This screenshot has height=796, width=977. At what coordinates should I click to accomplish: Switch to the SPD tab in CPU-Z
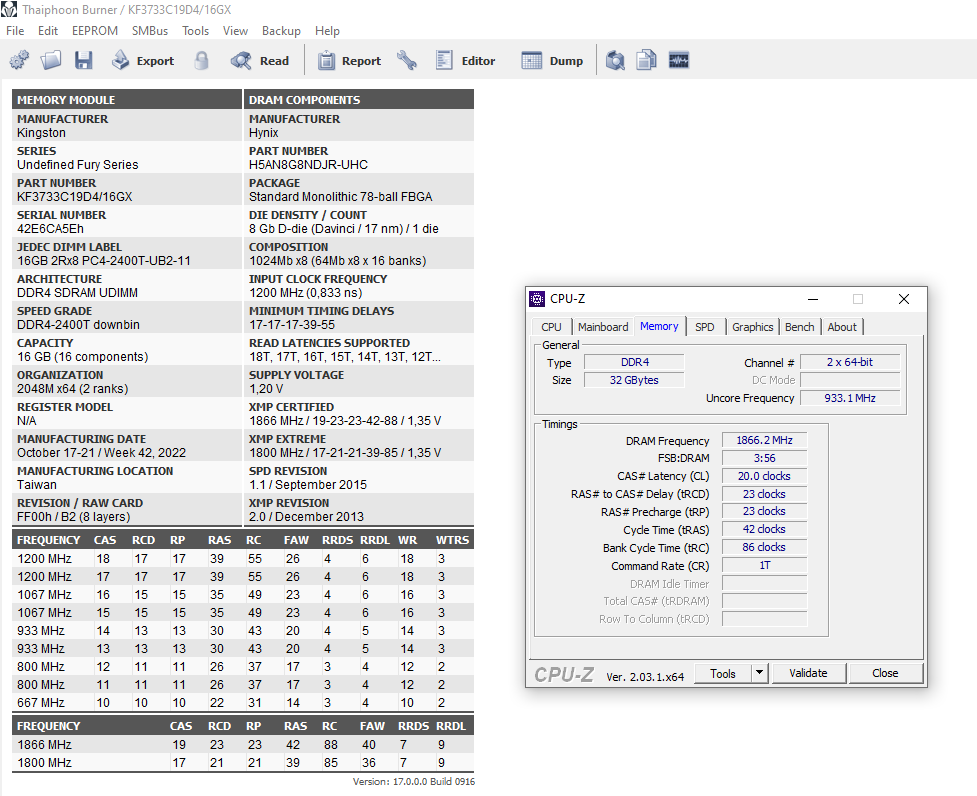pyautogui.click(x=705, y=327)
